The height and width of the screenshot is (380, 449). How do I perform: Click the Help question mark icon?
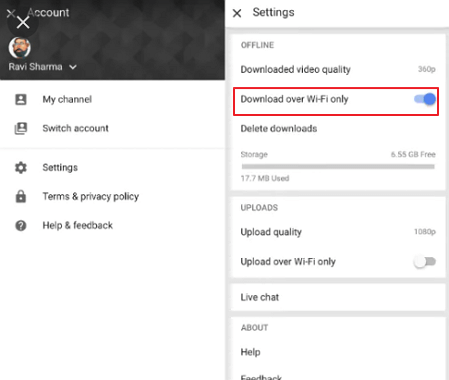click(21, 226)
